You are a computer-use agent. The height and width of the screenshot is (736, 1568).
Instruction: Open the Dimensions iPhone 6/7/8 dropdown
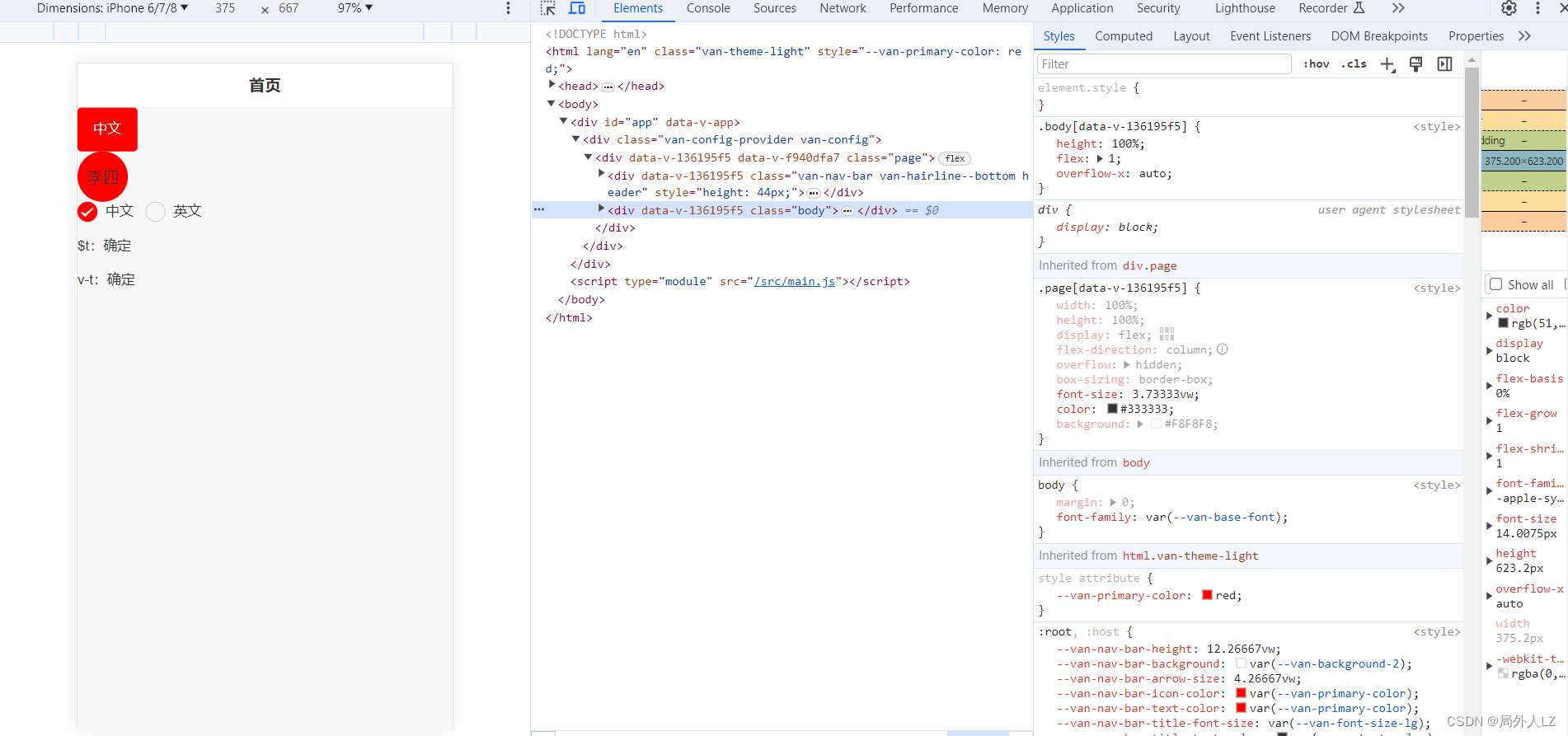[x=113, y=8]
